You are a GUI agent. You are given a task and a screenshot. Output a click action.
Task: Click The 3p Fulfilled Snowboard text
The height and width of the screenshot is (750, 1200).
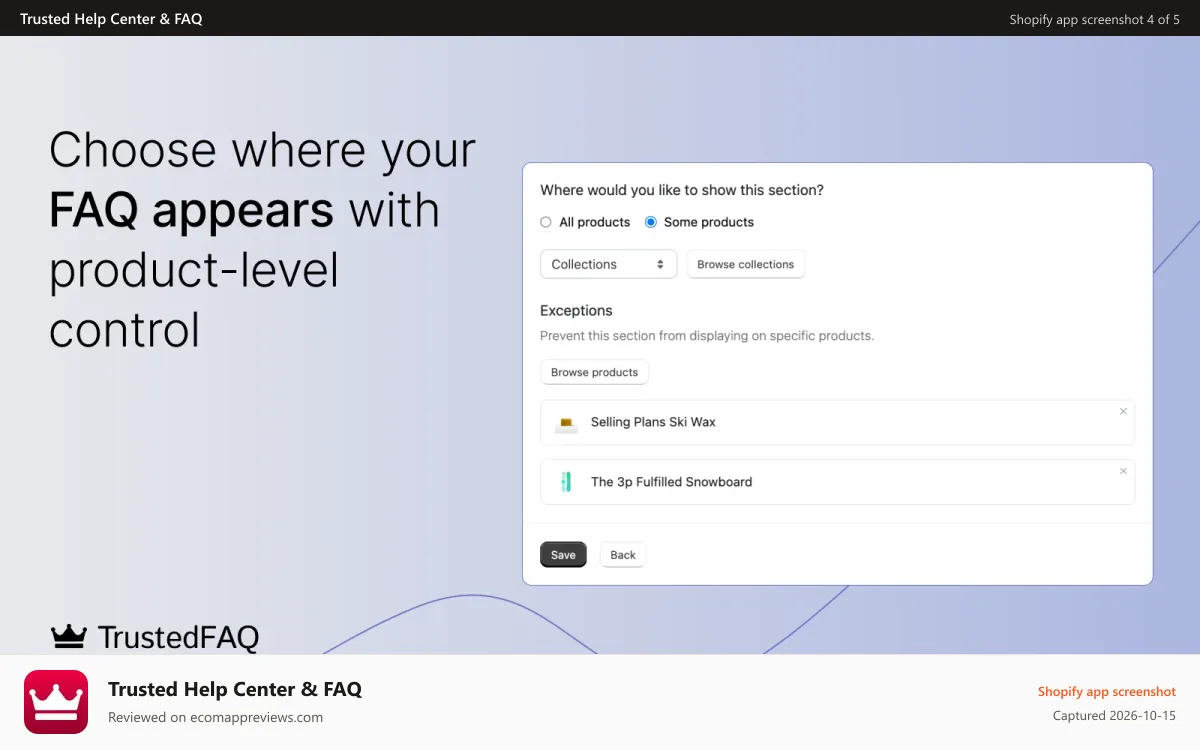click(671, 482)
